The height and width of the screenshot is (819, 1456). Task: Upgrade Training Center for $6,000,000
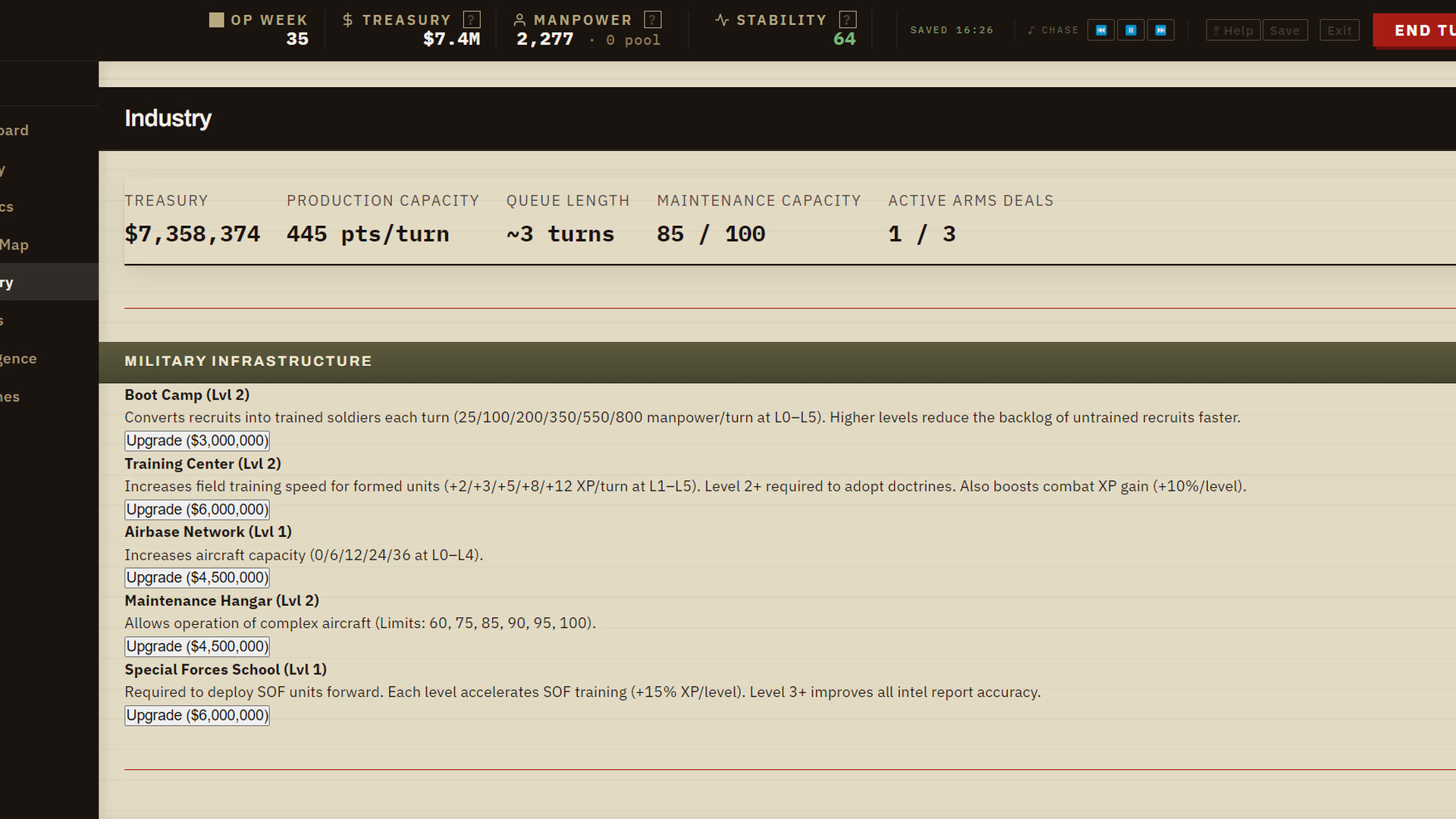[x=197, y=510]
